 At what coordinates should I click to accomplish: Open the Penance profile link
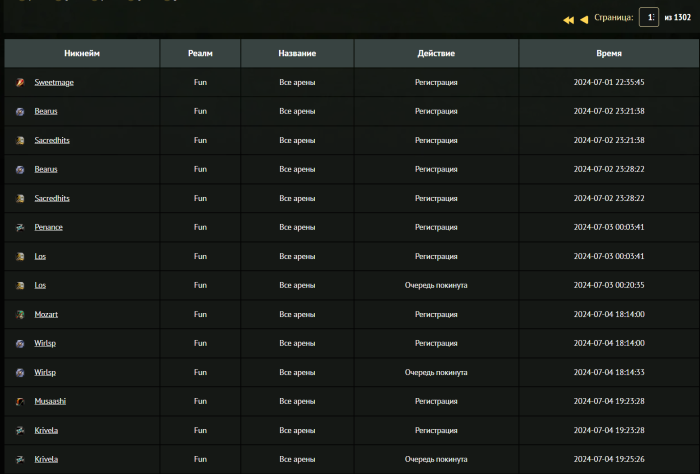[x=49, y=227]
